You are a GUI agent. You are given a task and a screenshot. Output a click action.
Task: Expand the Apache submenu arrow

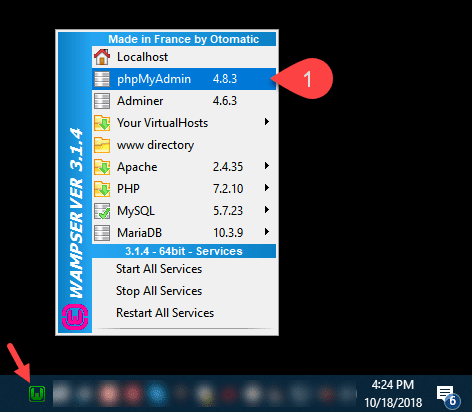(x=267, y=166)
